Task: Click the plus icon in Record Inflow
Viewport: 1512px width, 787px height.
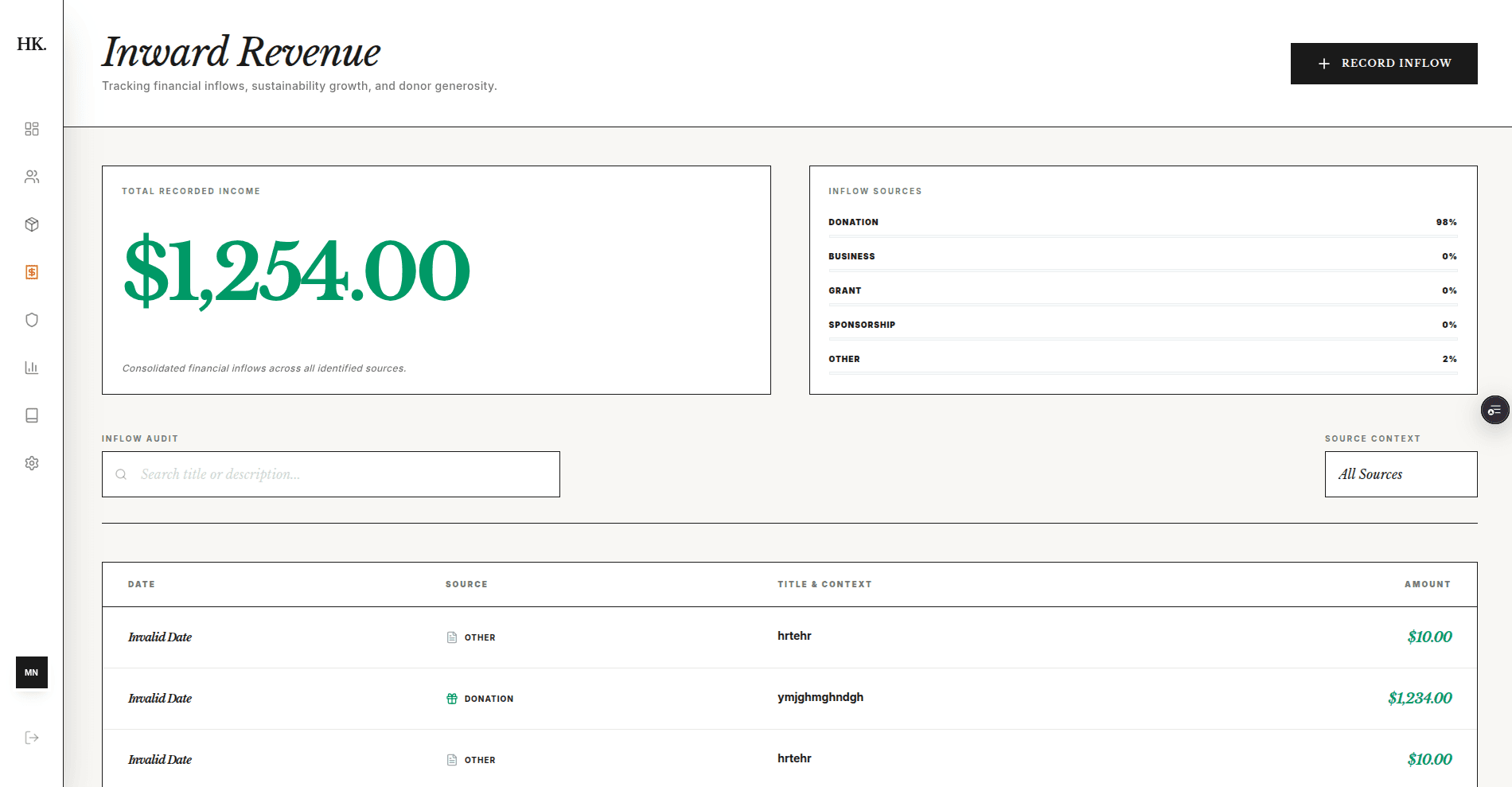Action: (1324, 64)
